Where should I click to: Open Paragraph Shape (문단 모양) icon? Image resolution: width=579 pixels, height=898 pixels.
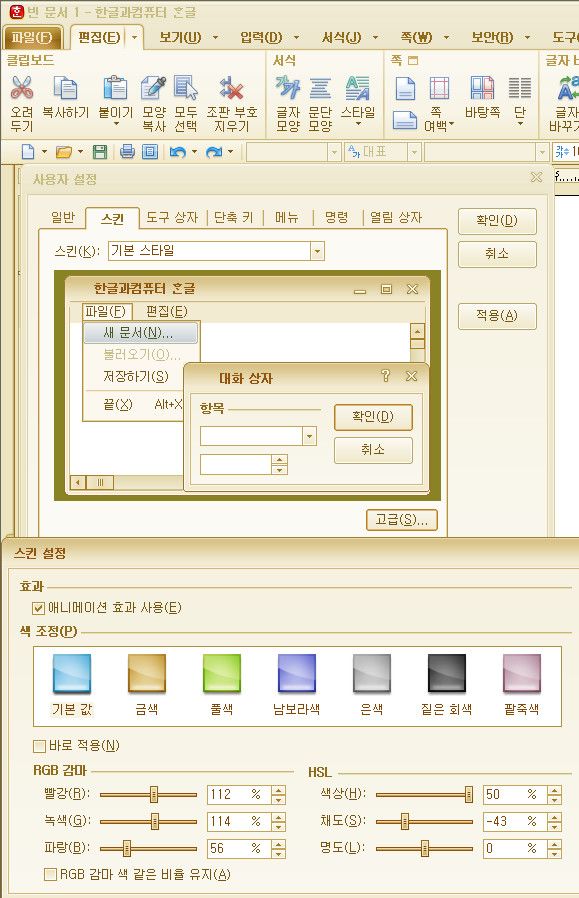point(320,88)
